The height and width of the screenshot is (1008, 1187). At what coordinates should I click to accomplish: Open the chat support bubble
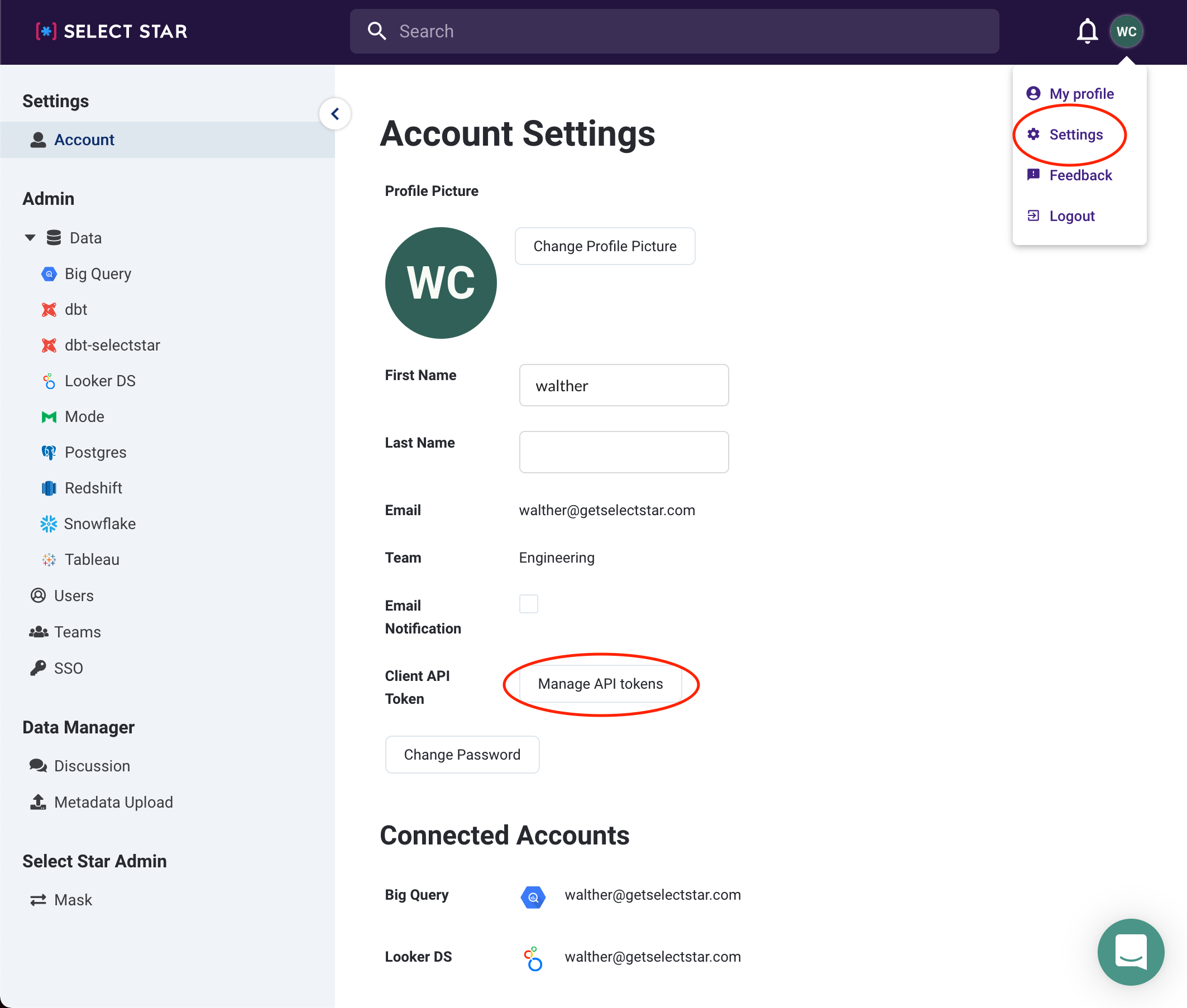pos(1130,952)
